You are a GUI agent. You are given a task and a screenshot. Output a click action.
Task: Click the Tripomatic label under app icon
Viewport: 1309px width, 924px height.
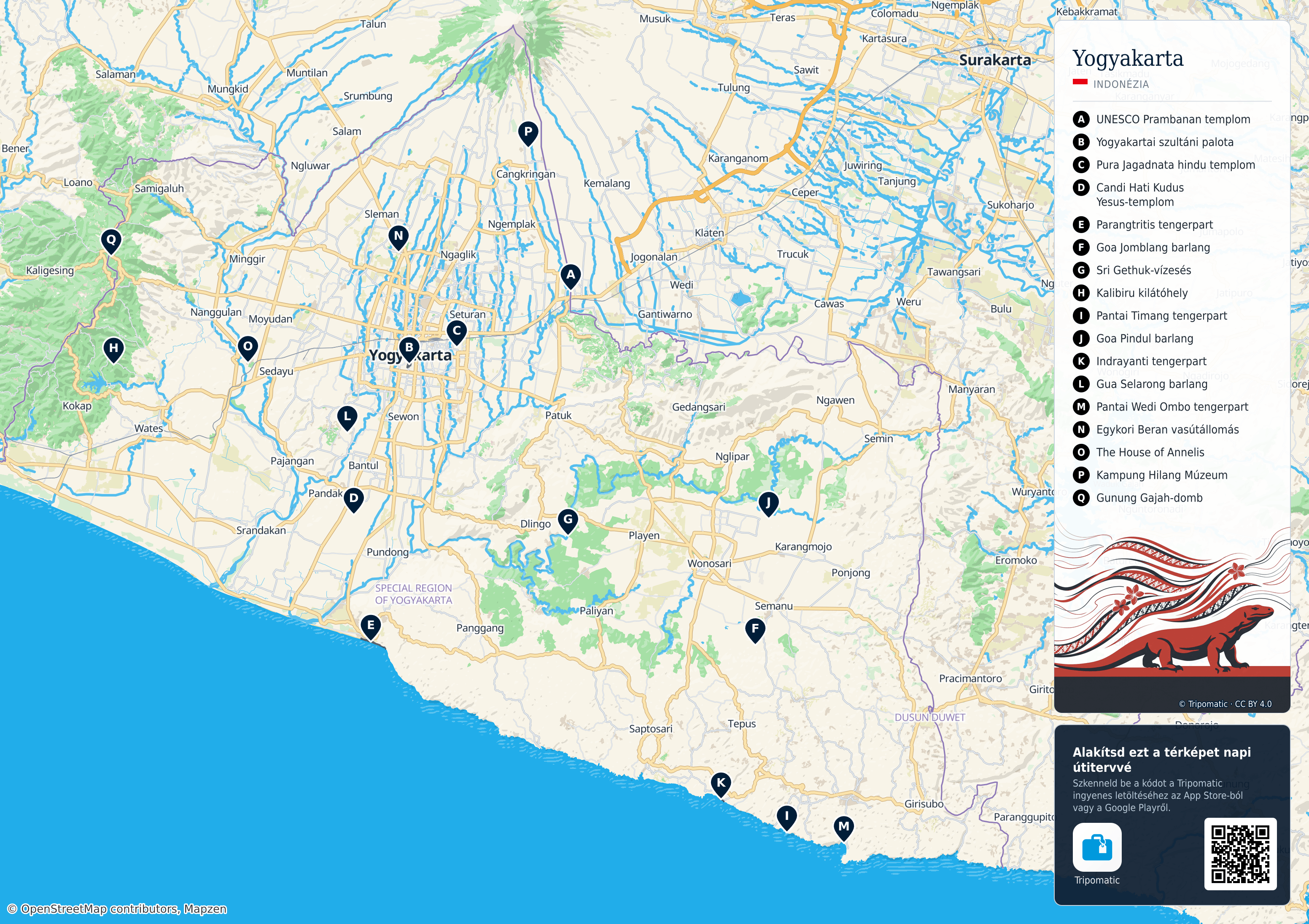(1097, 880)
